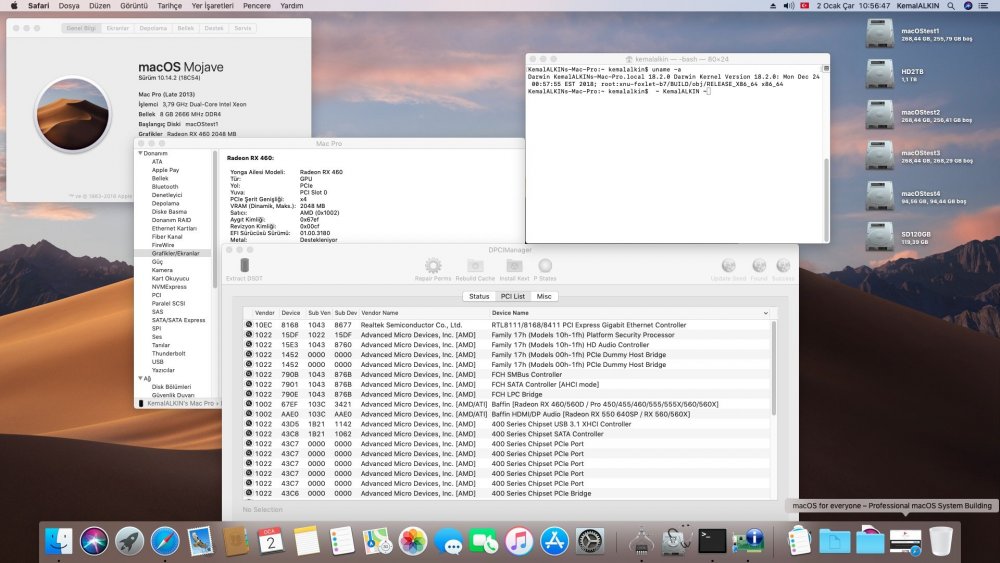
Task: Select FCH SMBus Controller row
Action: click(508, 374)
